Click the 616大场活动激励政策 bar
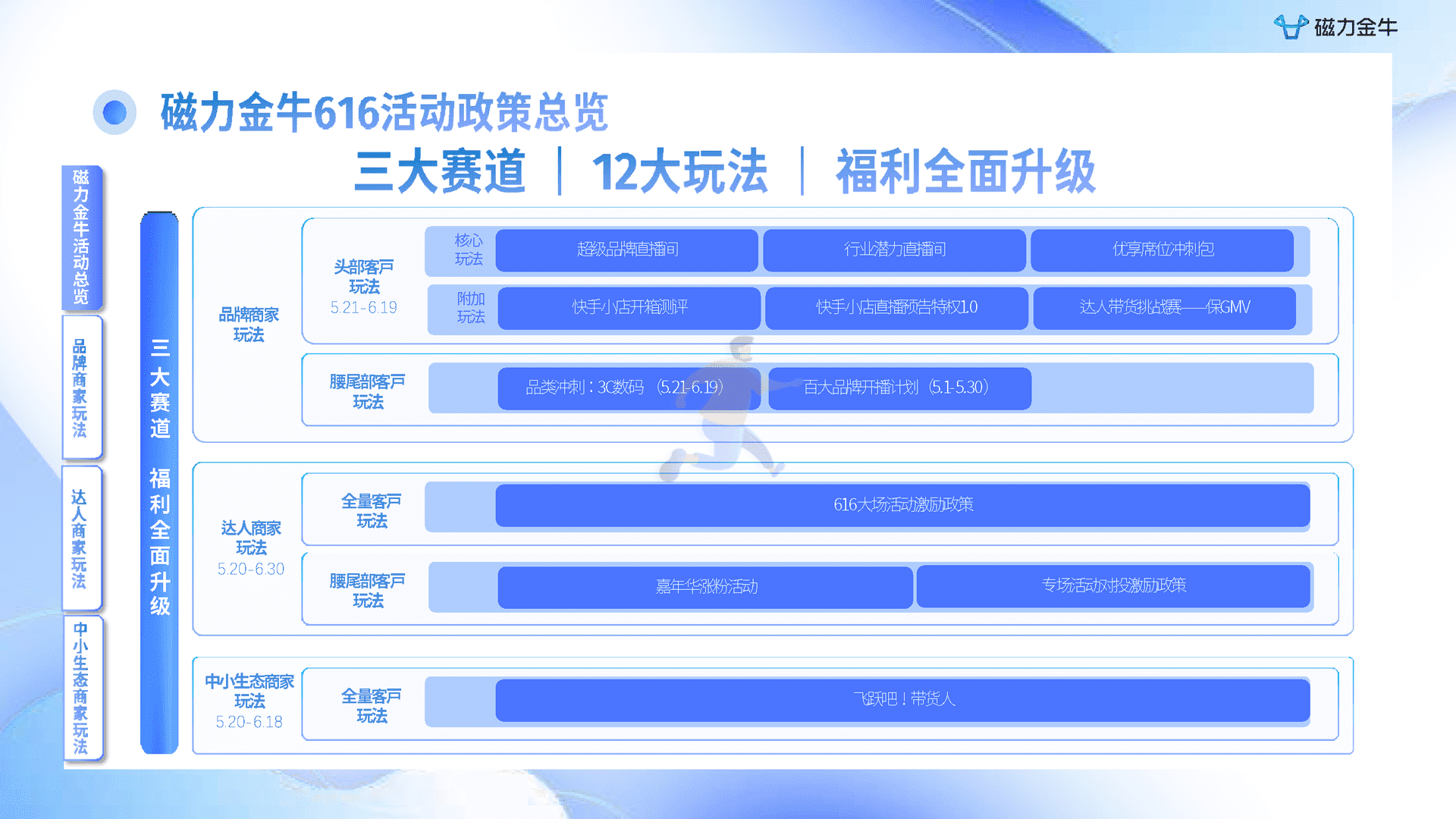This screenshot has width=1456, height=819. (902, 505)
